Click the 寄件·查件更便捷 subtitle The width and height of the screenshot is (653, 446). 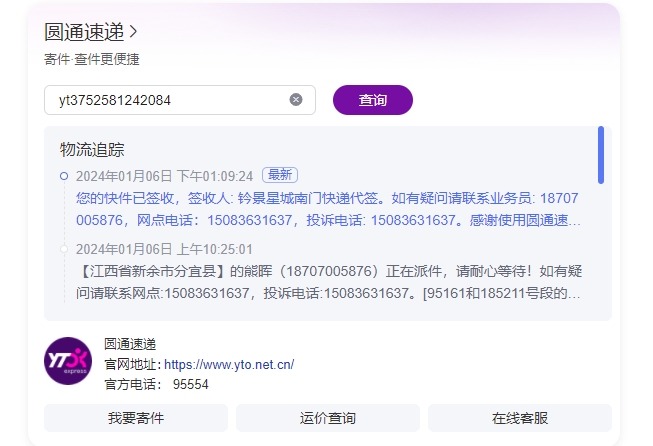pyautogui.click(x=92, y=59)
